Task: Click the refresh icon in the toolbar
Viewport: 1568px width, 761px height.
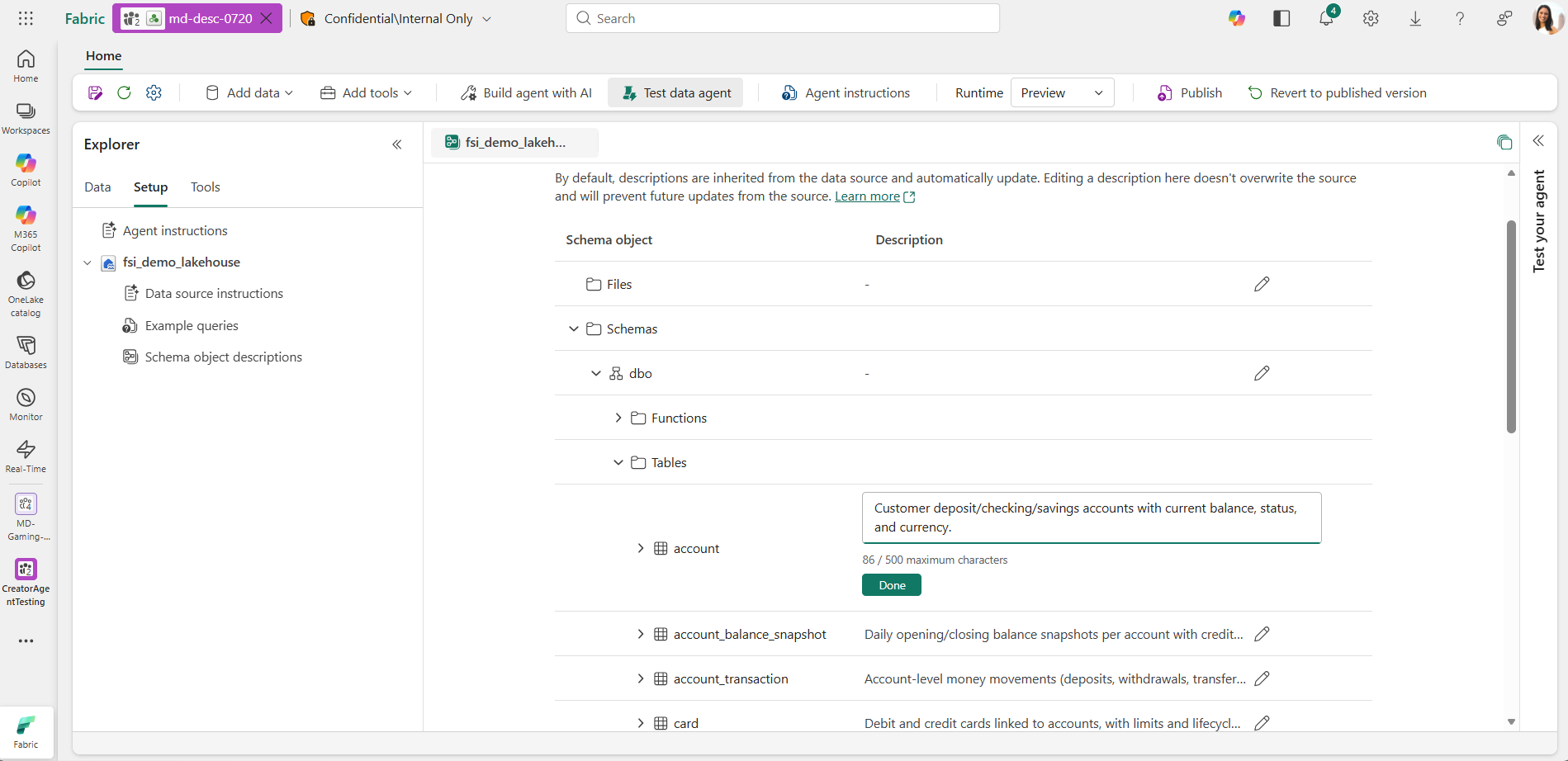Action: coord(124,93)
